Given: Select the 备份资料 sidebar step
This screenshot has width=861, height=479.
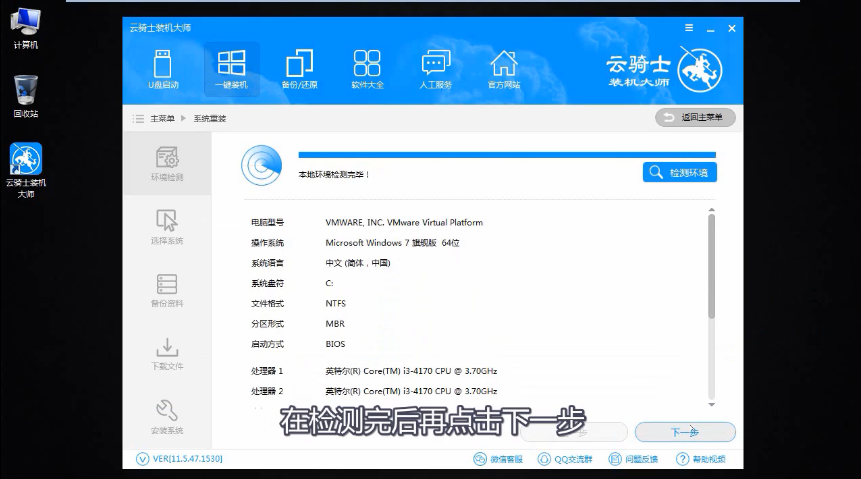Looking at the screenshot, I should (x=167, y=290).
